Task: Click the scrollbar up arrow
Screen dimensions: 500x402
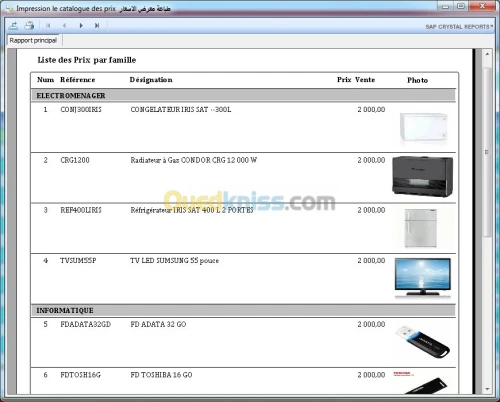Action: pyautogui.click(x=487, y=54)
